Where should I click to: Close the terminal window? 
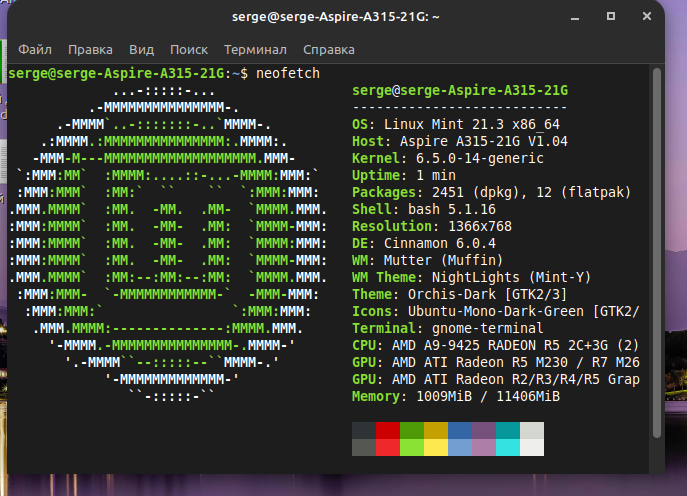tap(647, 16)
